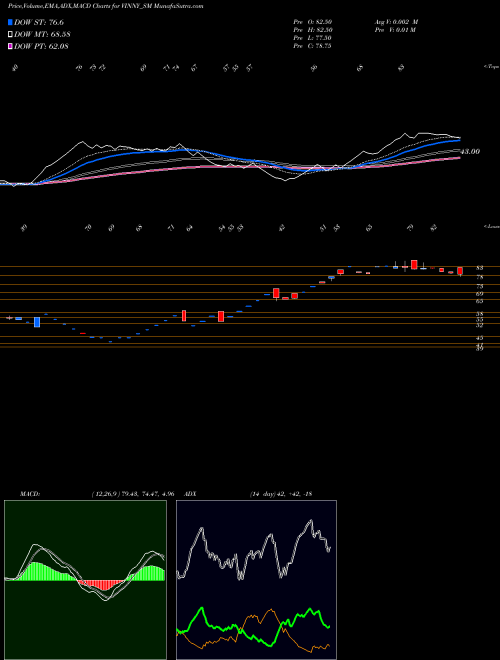500x660 pixels.
Task: Click the ADX indicator chart panel
Action: [x=256, y=580]
